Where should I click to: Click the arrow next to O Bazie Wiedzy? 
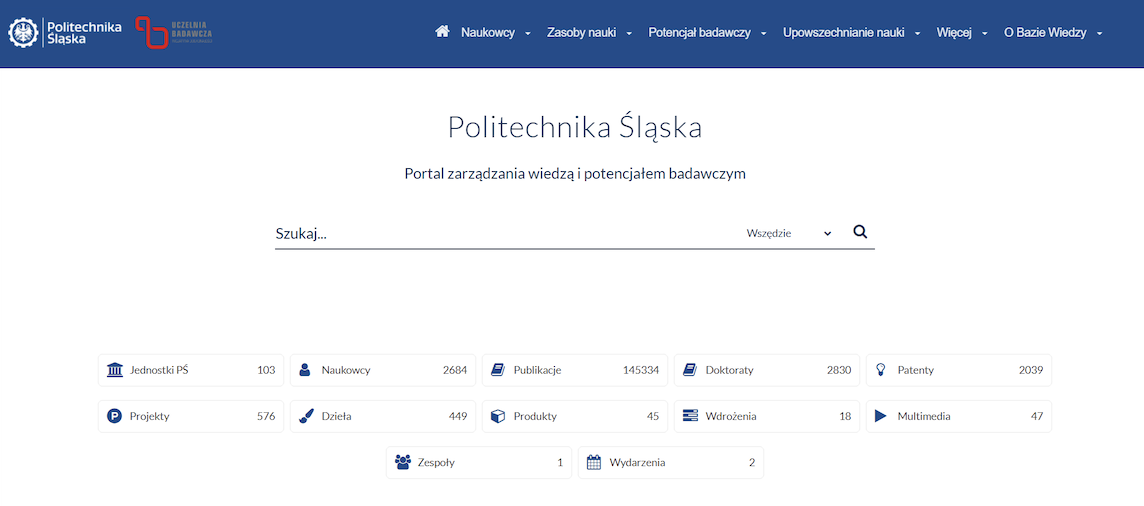[1099, 34]
